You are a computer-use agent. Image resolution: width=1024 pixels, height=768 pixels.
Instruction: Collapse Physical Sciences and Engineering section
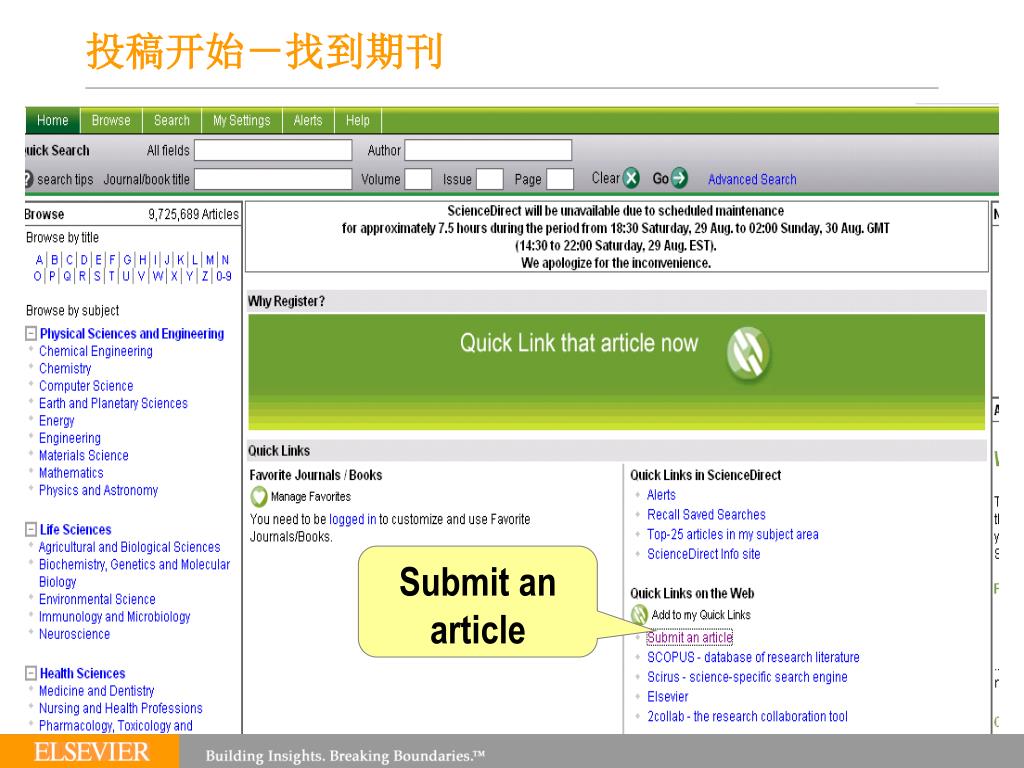pos(31,334)
